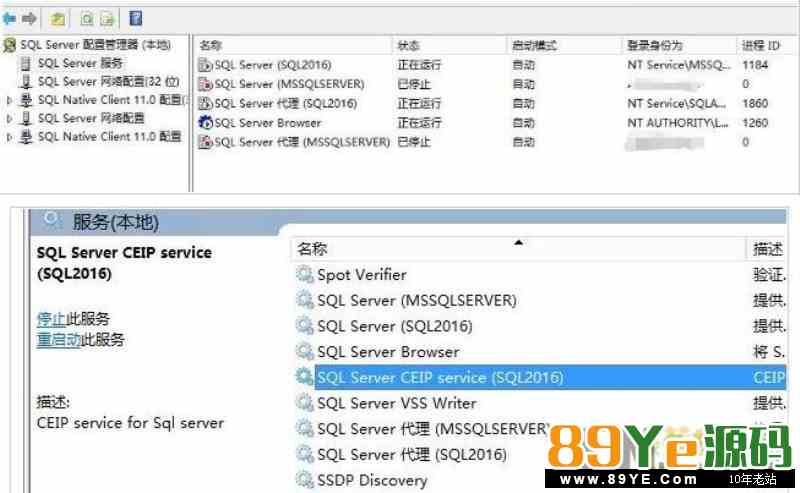Sort by the 登录身份为 column header

click(x=655, y=46)
